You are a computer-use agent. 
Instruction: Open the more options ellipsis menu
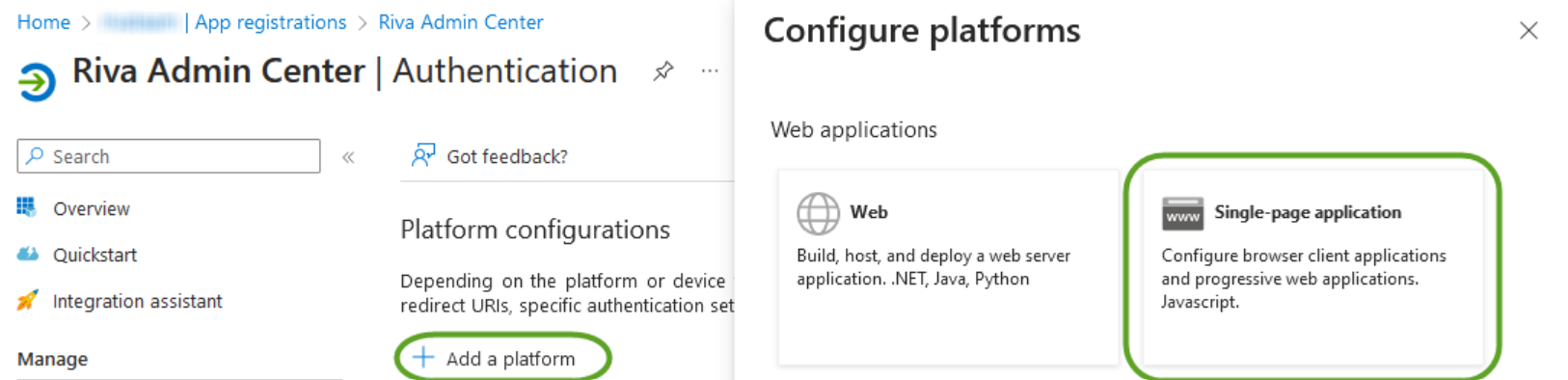[x=710, y=71]
